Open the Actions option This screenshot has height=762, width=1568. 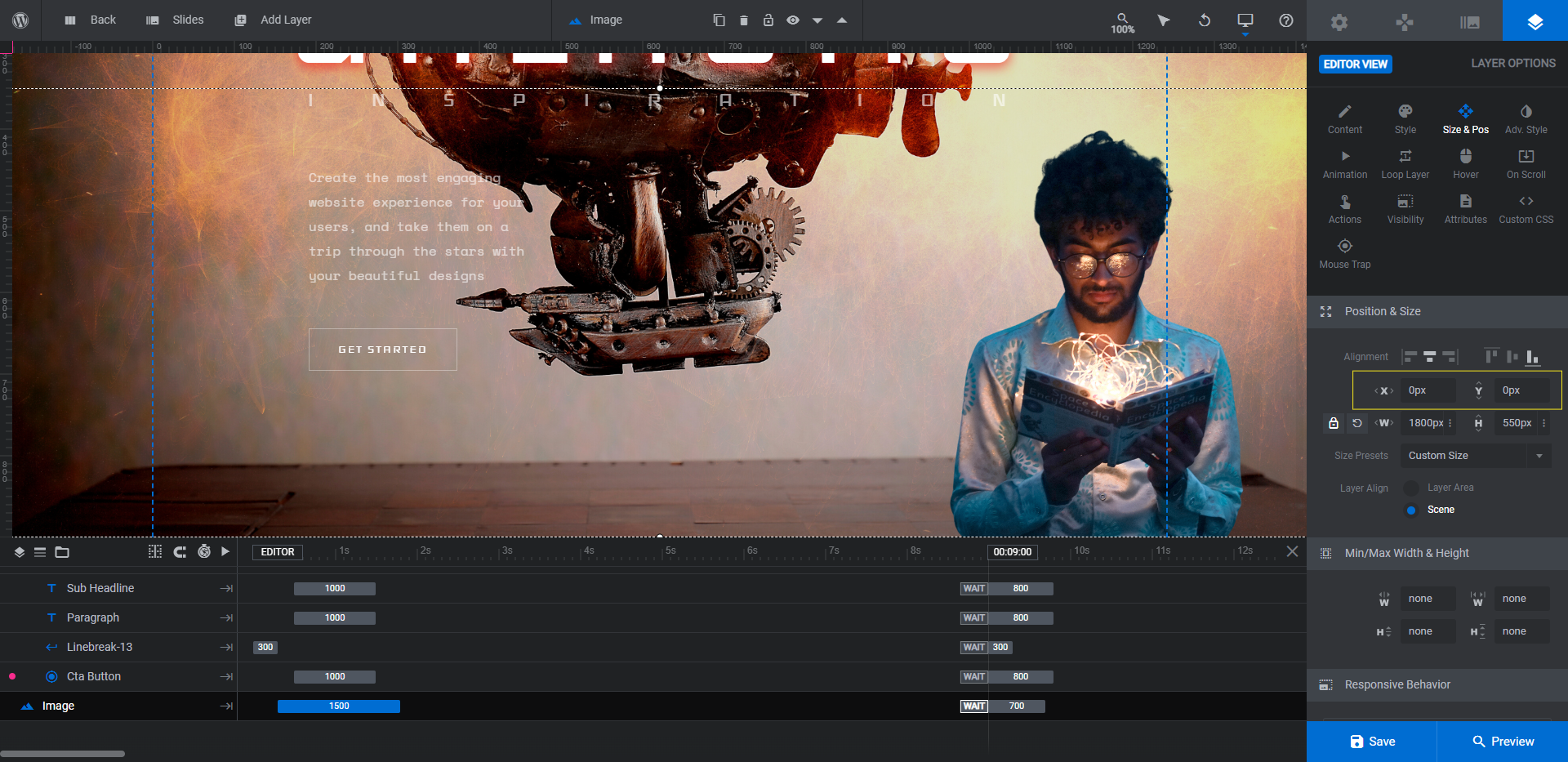(1345, 209)
